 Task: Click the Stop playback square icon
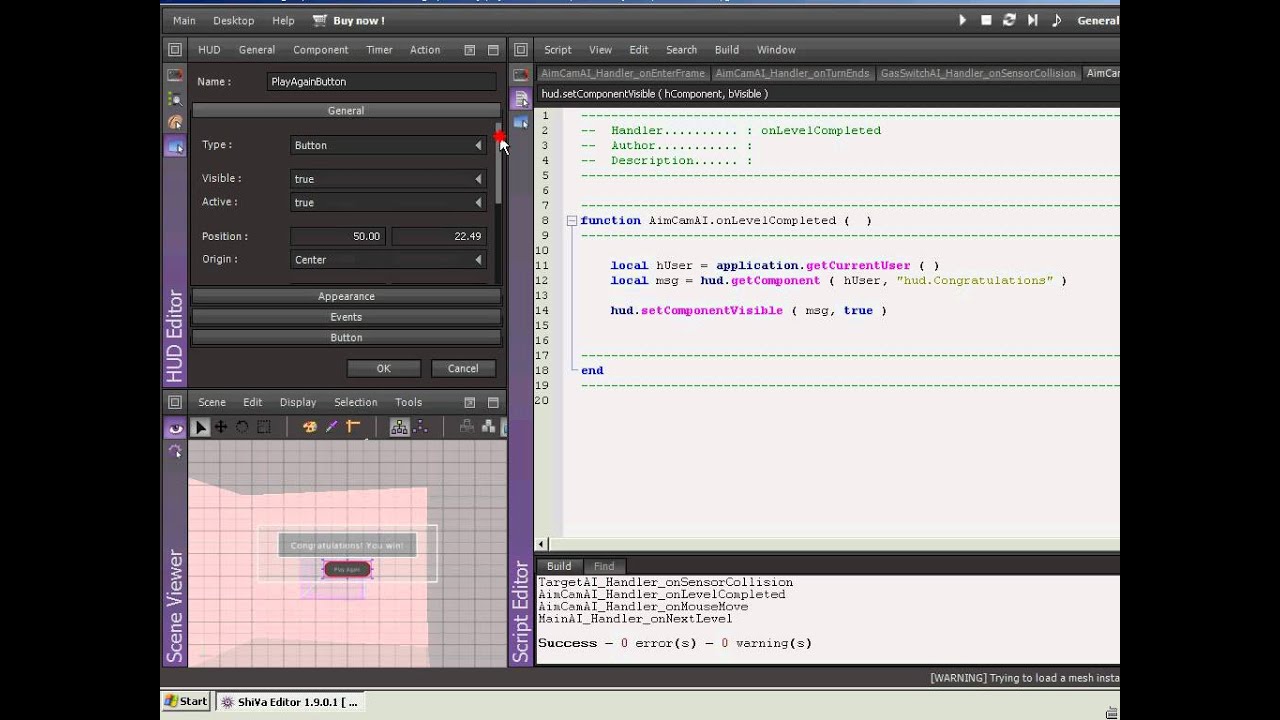click(x=986, y=20)
